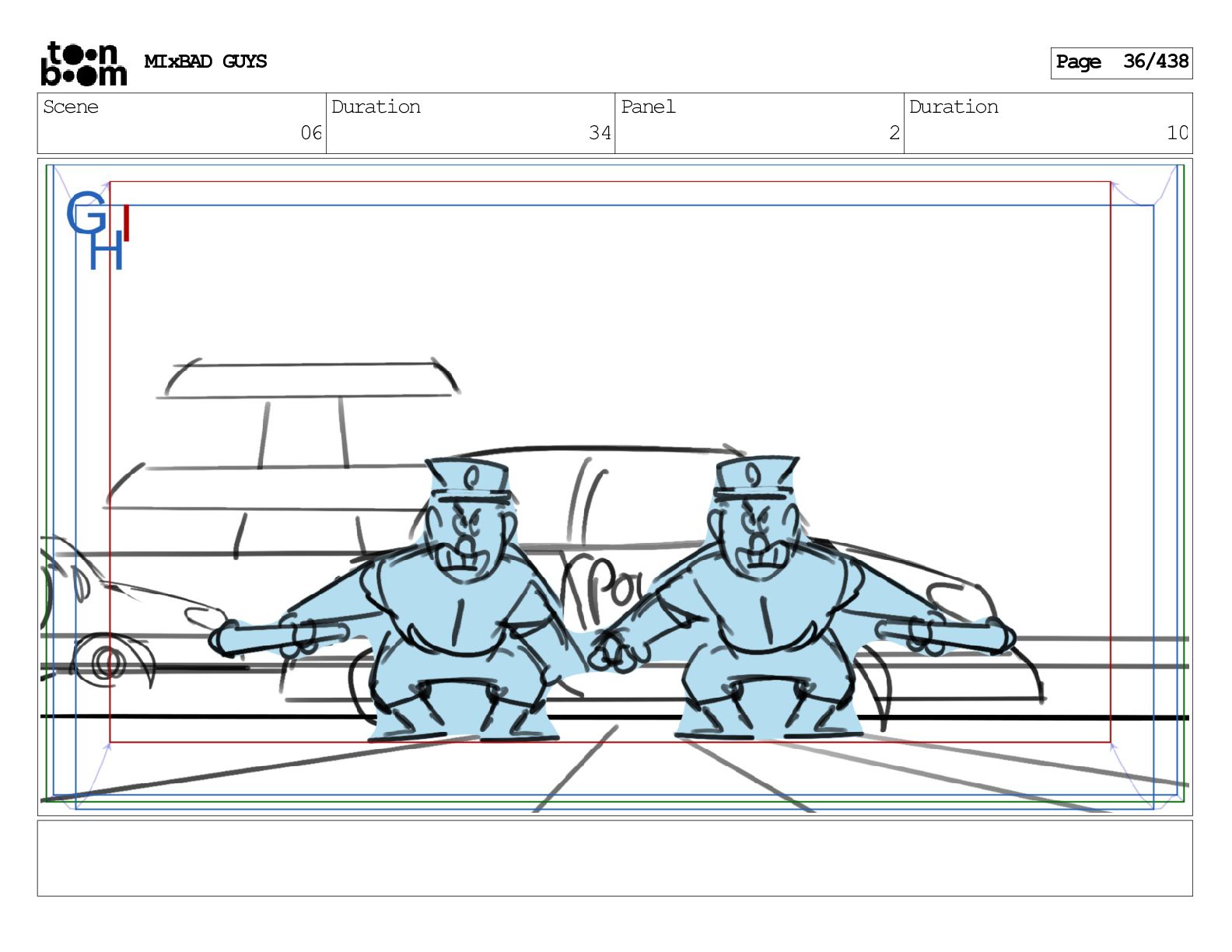Select panel number '2' value
The height and width of the screenshot is (952, 1232).
tap(894, 133)
